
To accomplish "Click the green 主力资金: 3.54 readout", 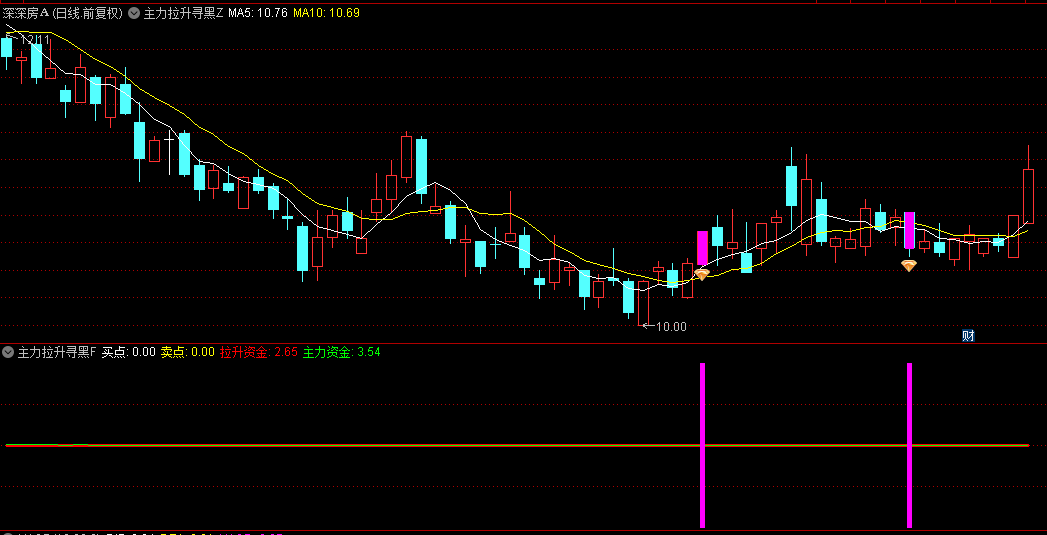I will (341, 351).
